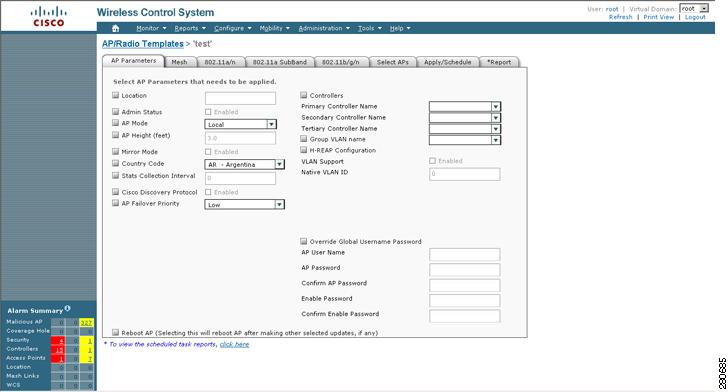Click the Mesh Links alarm label

(x=23, y=376)
